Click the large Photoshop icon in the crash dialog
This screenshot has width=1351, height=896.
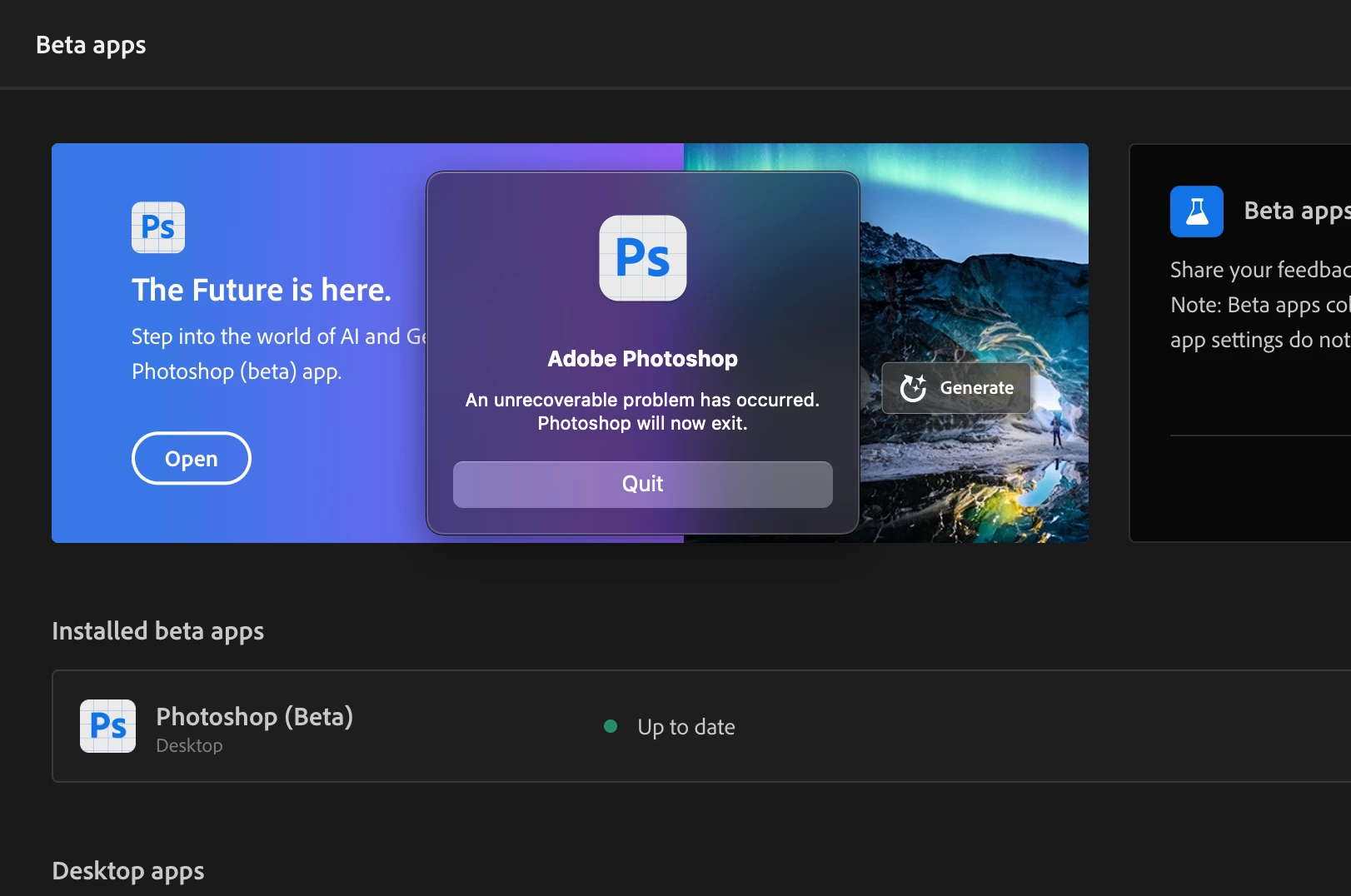(x=643, y=258)
